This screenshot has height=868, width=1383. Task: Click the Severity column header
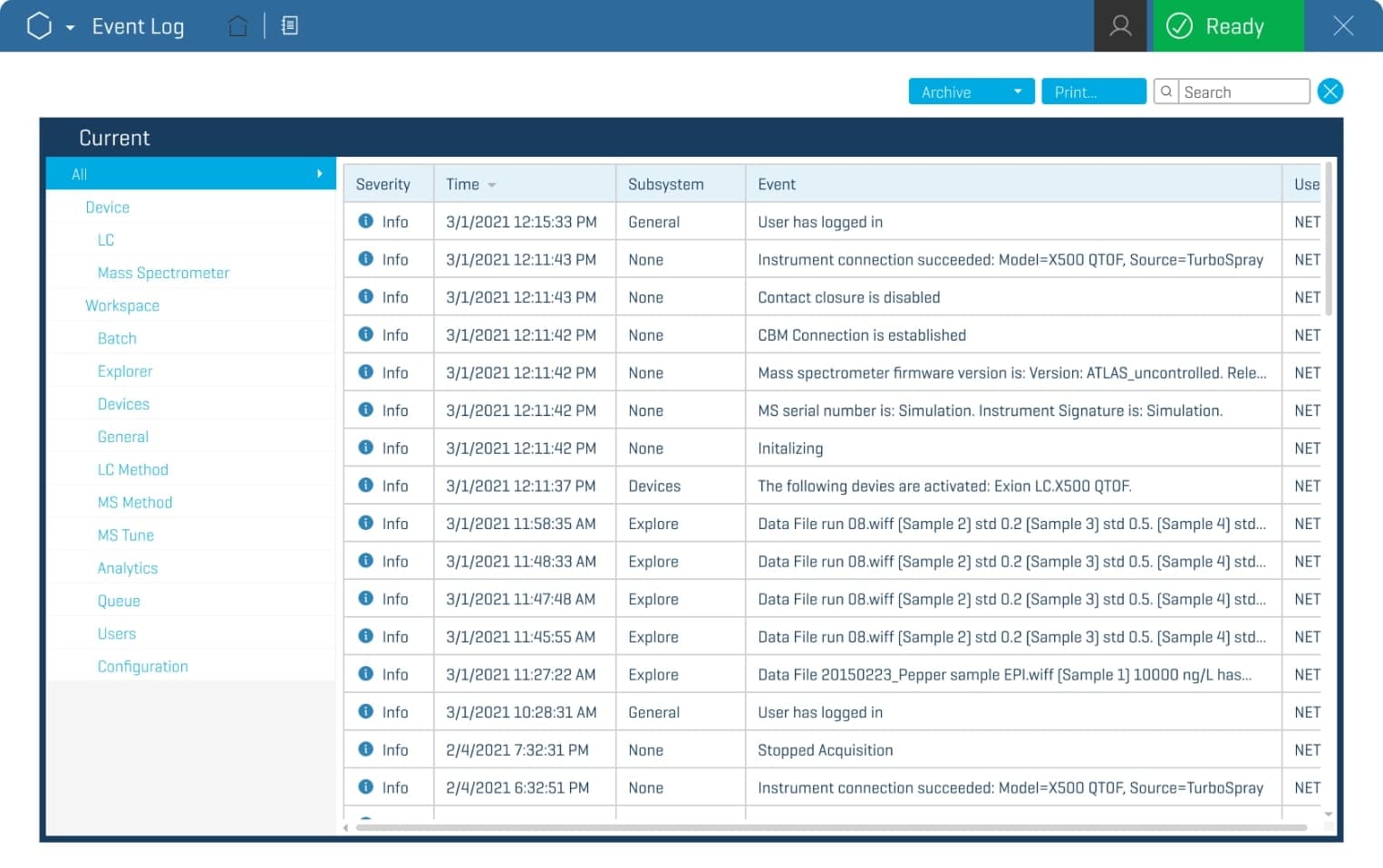pyautogui.click(x=383, y=184)
